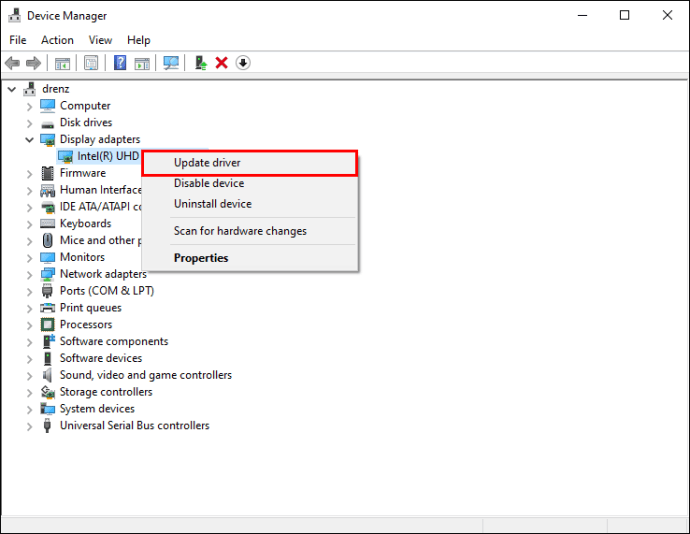Collapse the Display adapters category
This screenshot has width=690, height=534.
29,140
